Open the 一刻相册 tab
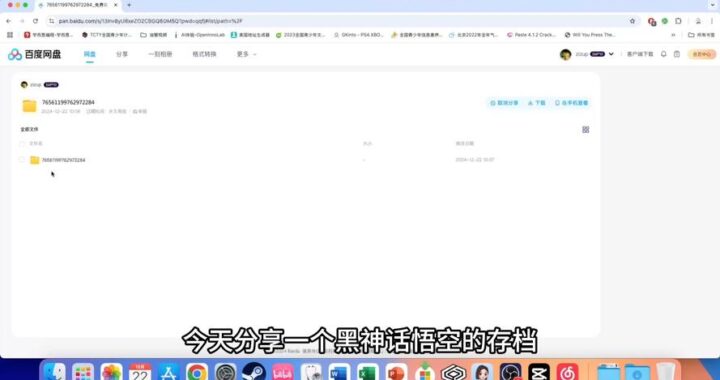This screenshot has height=380, width=720. click(160, 54)
